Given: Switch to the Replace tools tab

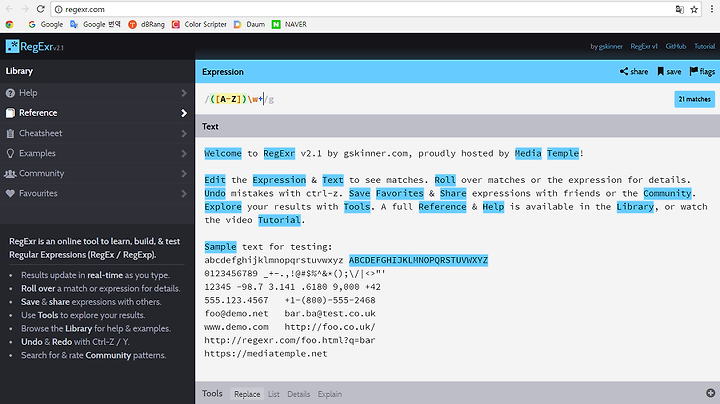Looking at the screenshot, I should tap(247, 394).
